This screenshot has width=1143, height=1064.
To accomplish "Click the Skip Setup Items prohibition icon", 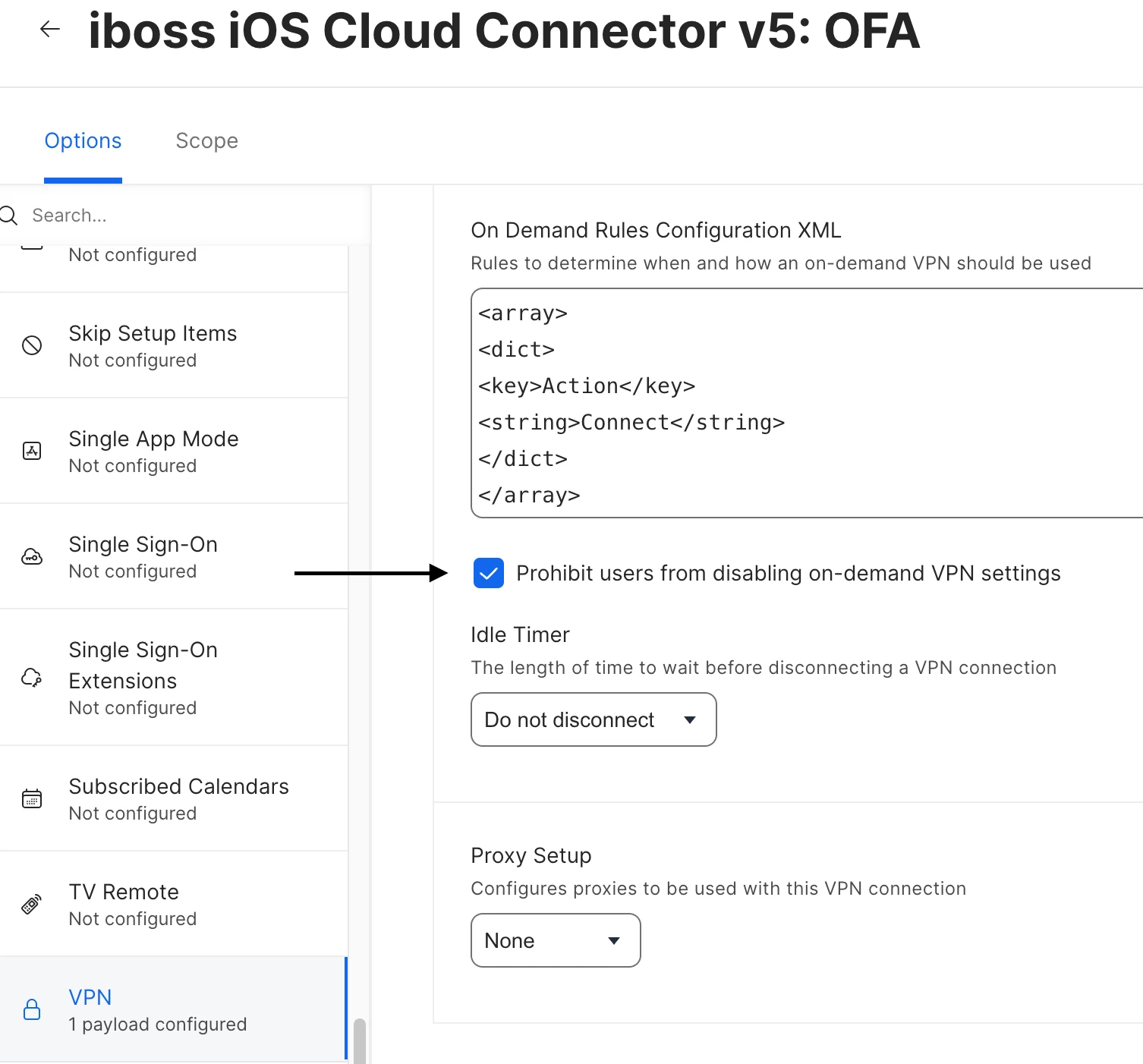I will coord(32,345).
